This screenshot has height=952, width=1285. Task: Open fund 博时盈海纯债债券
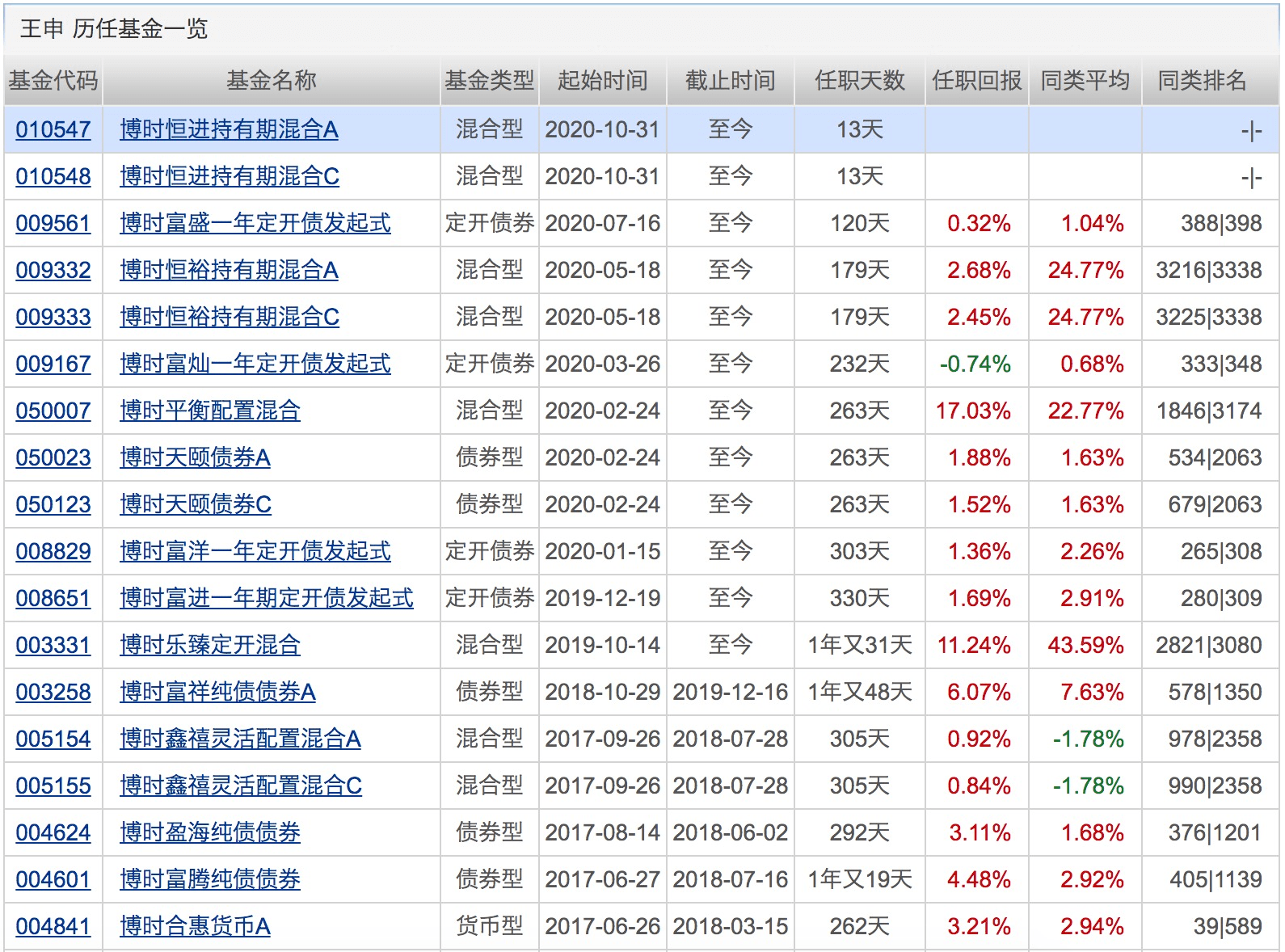(x=210, y=832)
